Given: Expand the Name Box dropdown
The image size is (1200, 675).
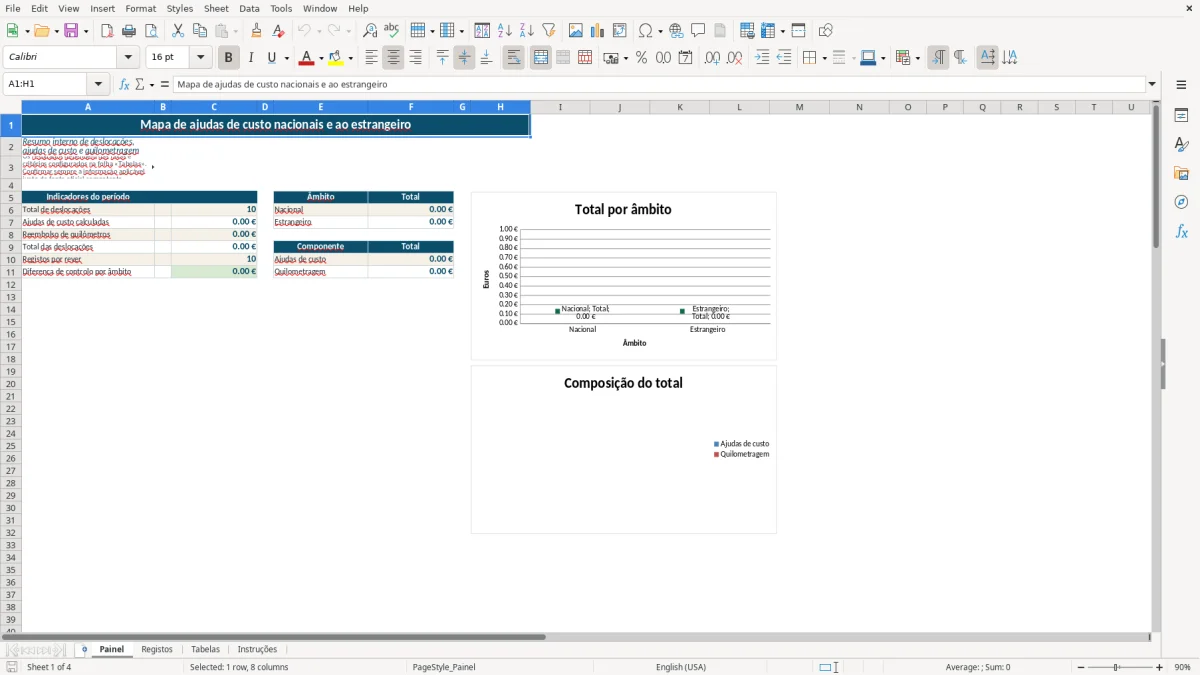Looking at the screenshot, I should [x=98, y=84].
